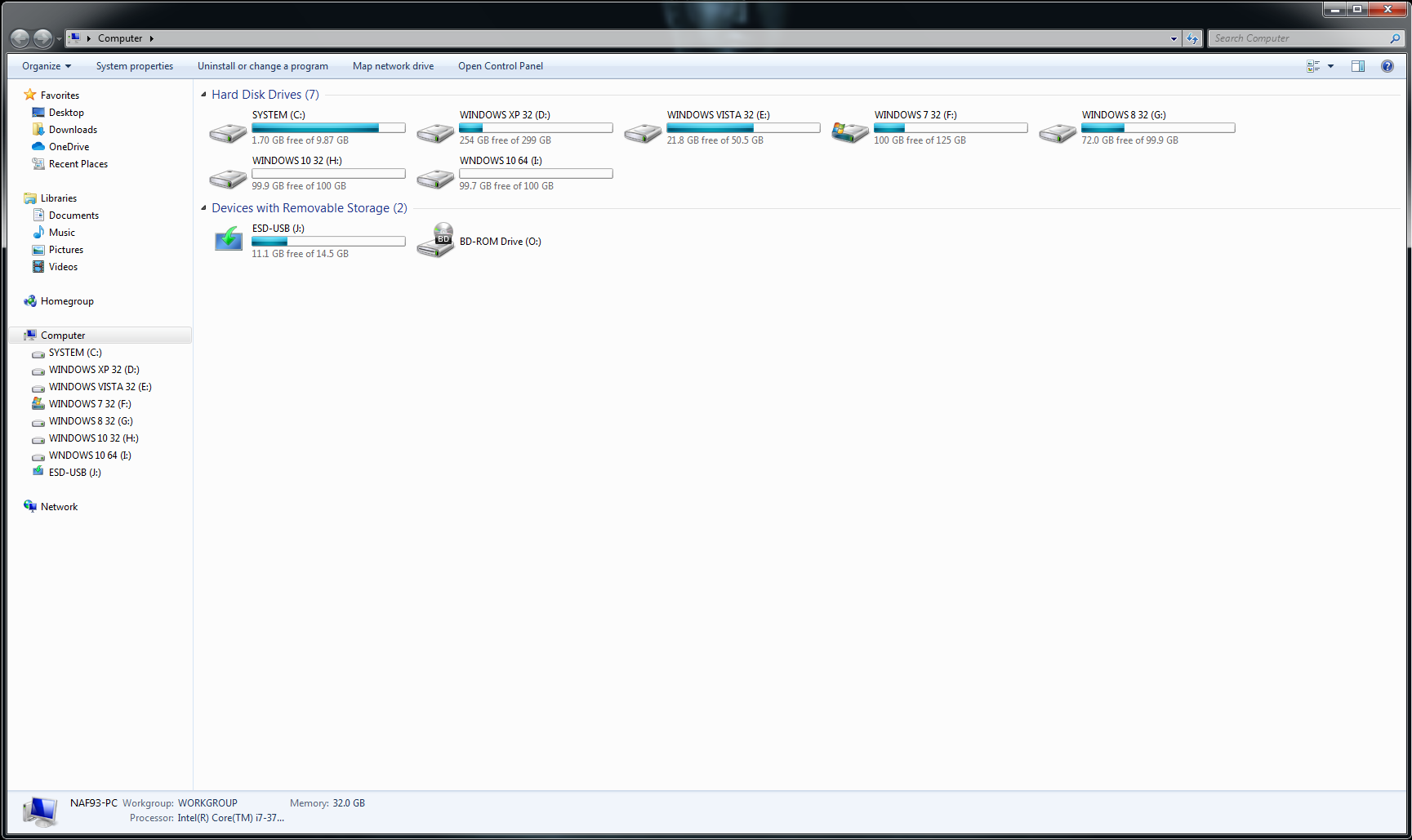Expand address bar root arrow before Computer
This screenshot has width=1412, height=840.
88,38
